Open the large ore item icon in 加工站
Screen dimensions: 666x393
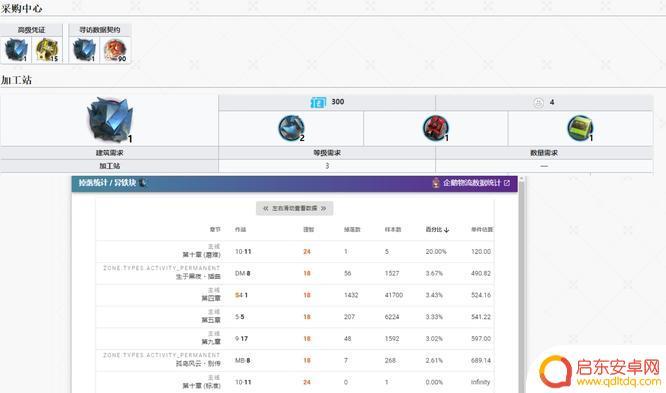[x=110, y=120]
